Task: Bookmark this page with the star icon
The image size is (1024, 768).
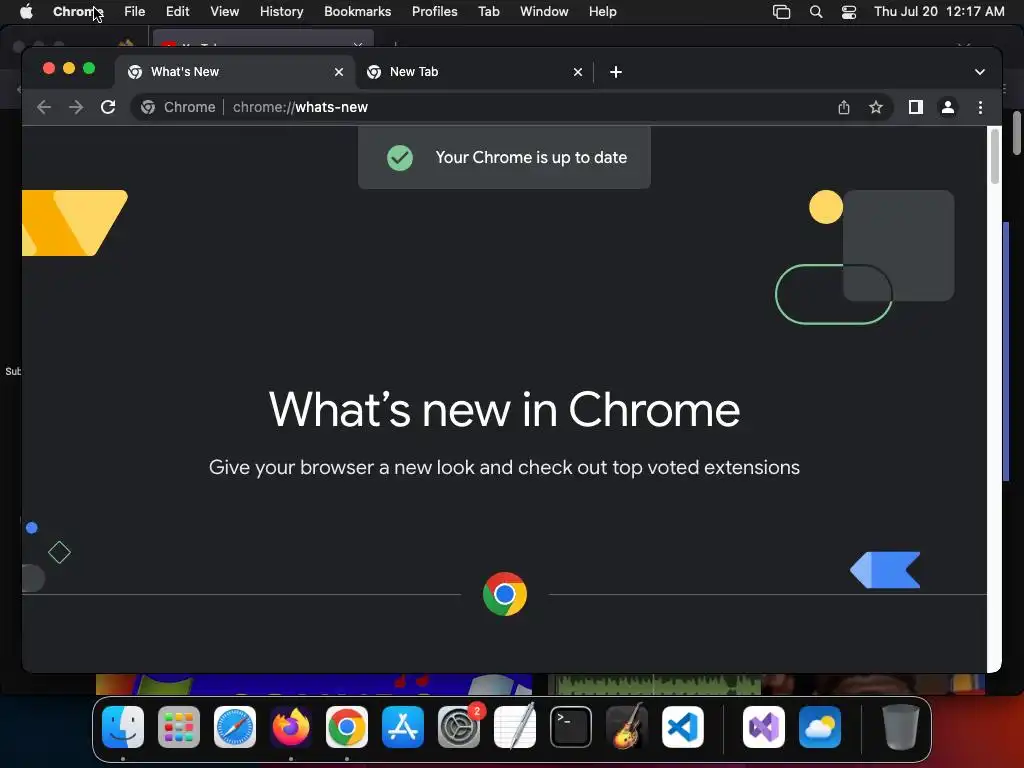Action: pos(876,107)
